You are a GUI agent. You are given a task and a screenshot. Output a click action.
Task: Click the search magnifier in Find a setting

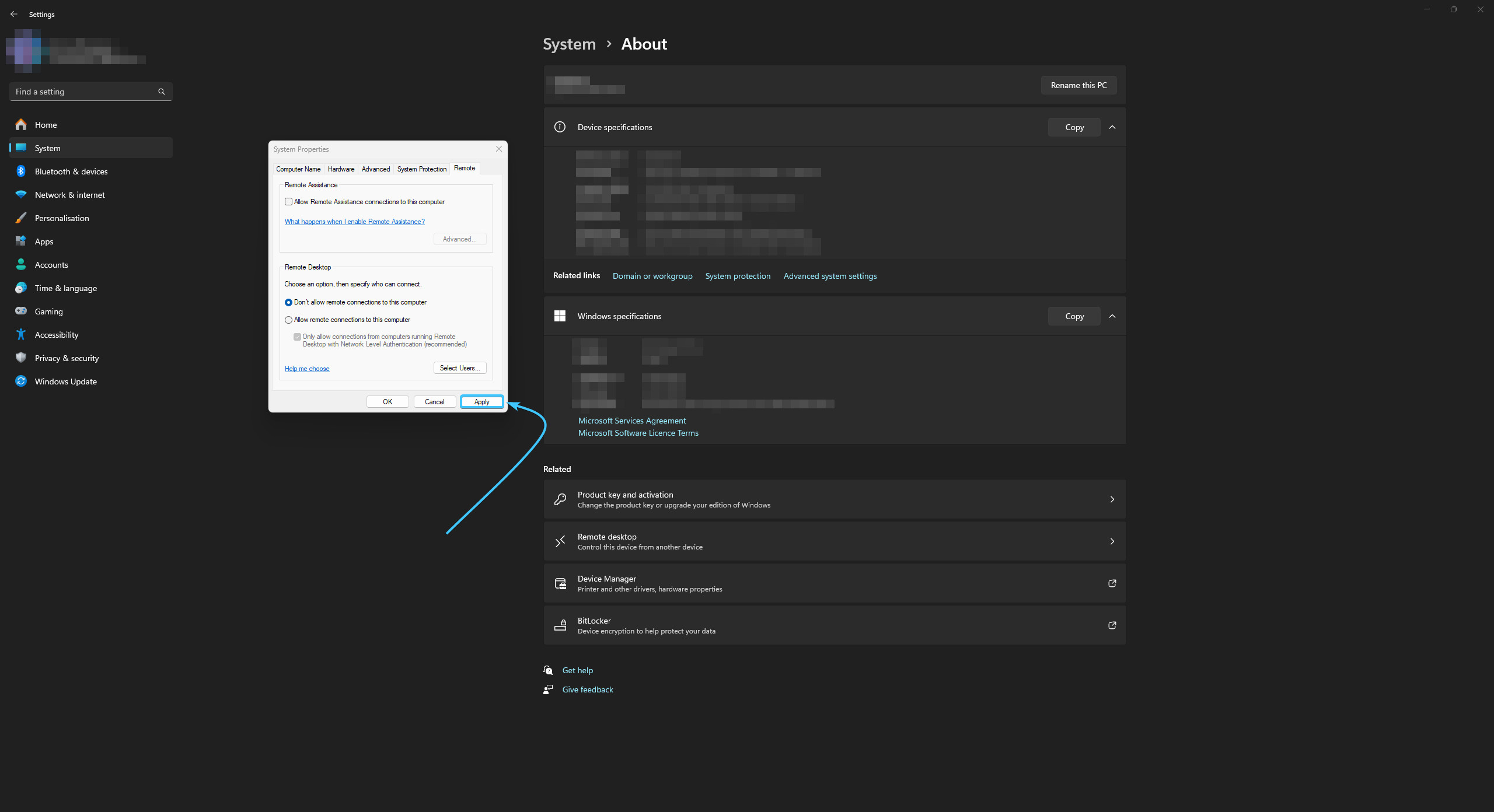162,92
